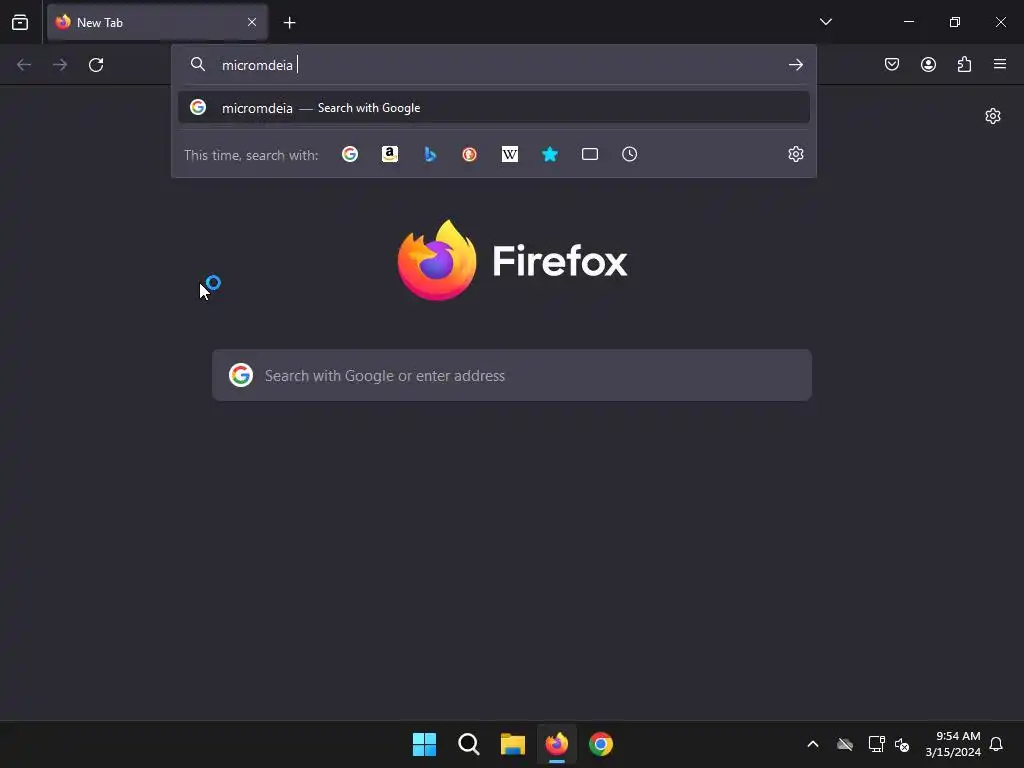Image resolution: width=1024 pixels, height=768 pixels.
Task: Open Google Chrome from taskbar
Action: coord(601,744)
